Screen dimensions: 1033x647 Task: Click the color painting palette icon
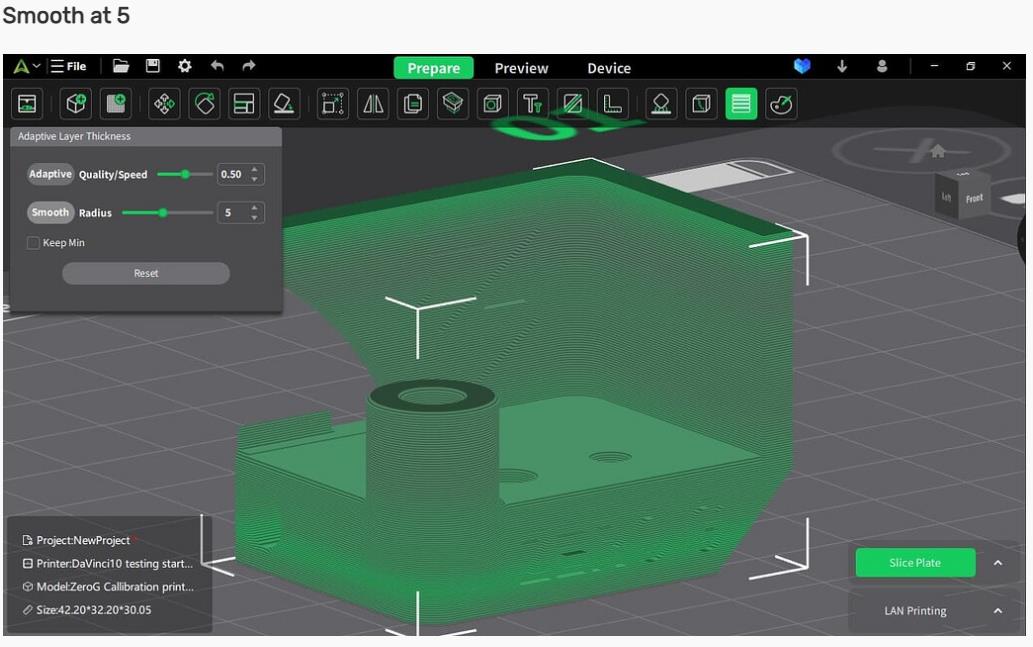click(x=781, y=103)
